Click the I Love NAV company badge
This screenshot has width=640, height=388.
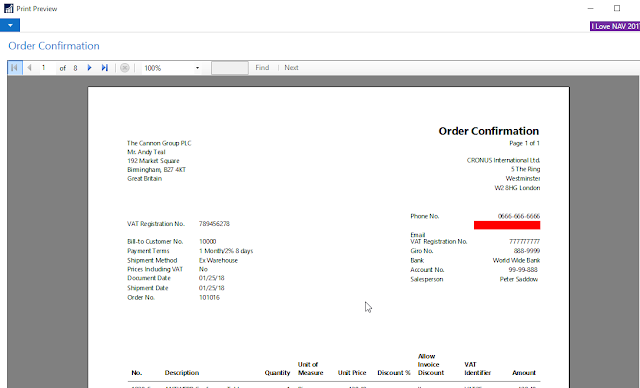615,26
